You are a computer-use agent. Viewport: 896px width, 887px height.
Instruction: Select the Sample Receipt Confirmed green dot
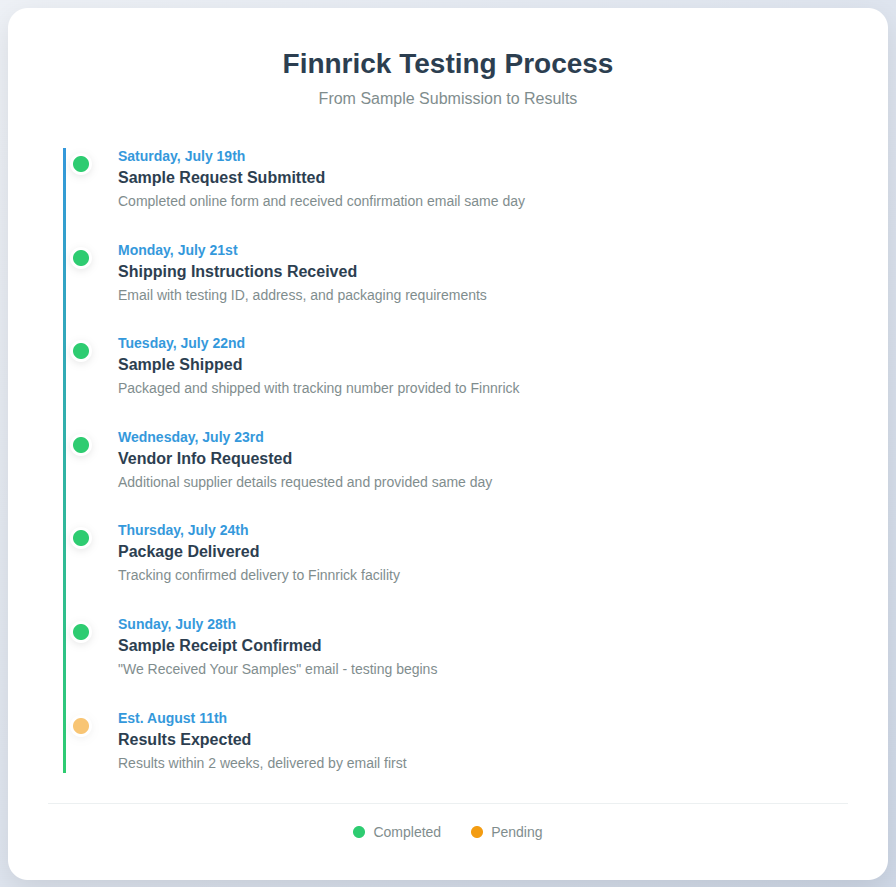click(x=81, y=632)
